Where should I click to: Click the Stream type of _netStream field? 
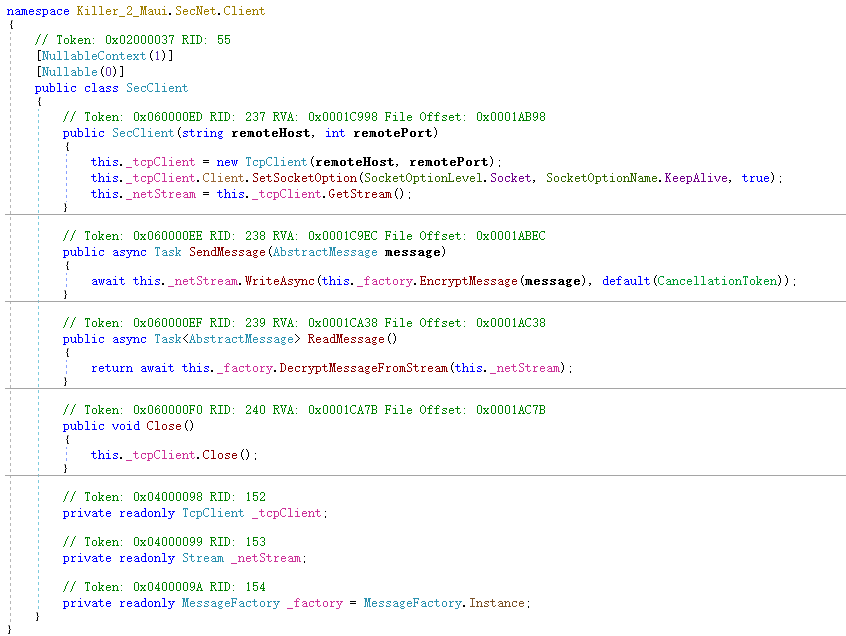point(203,558)
